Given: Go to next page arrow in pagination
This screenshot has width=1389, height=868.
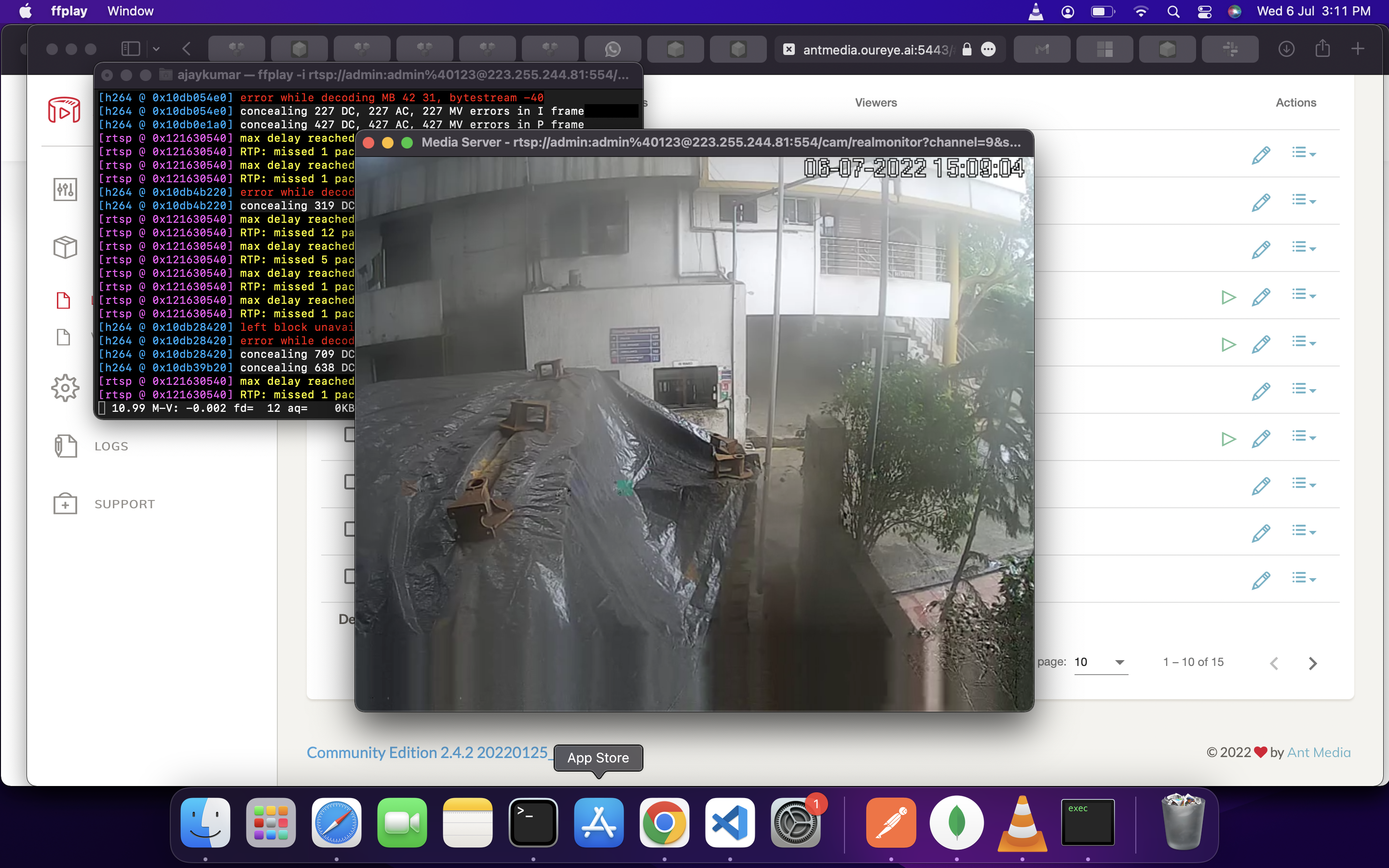Looking at the screenshot, I should coord(1312,663).
